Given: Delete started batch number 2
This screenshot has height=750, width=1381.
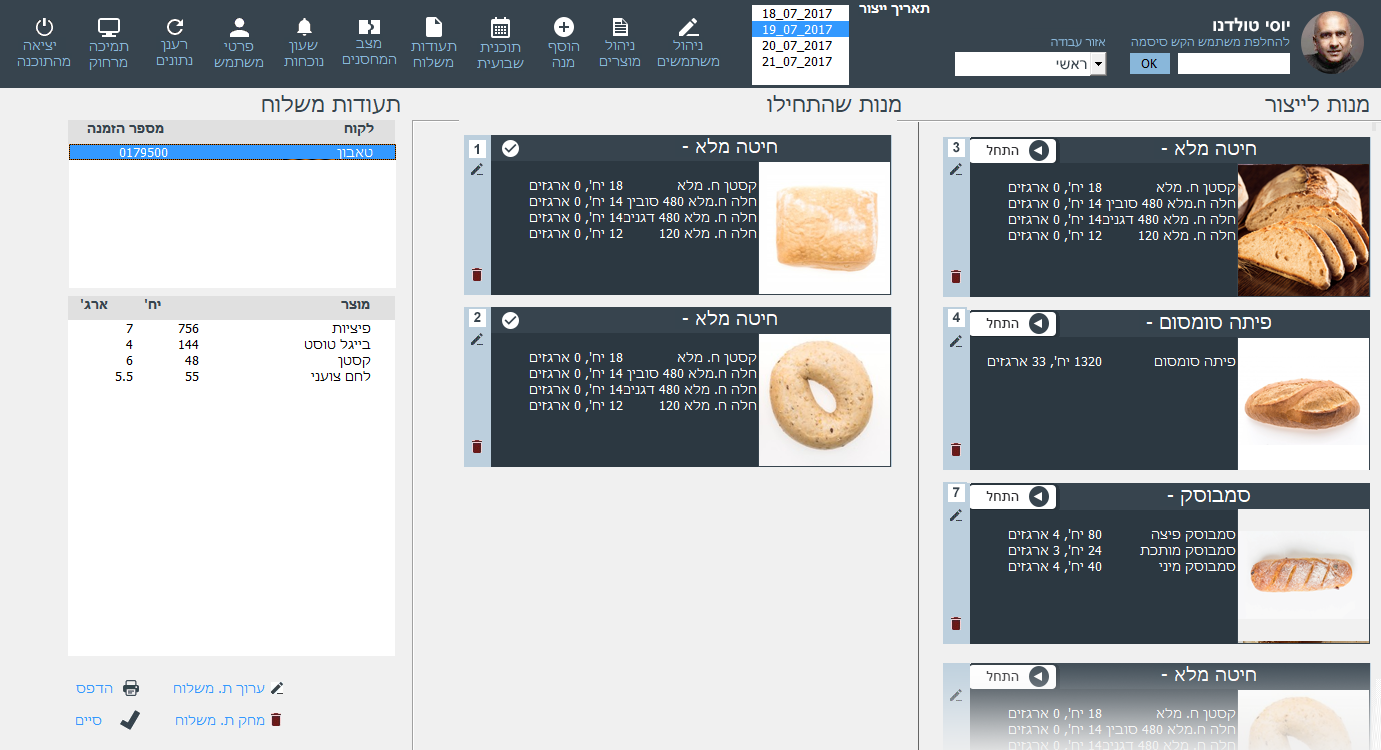Looking at the screenshot, I should point(477,446).
